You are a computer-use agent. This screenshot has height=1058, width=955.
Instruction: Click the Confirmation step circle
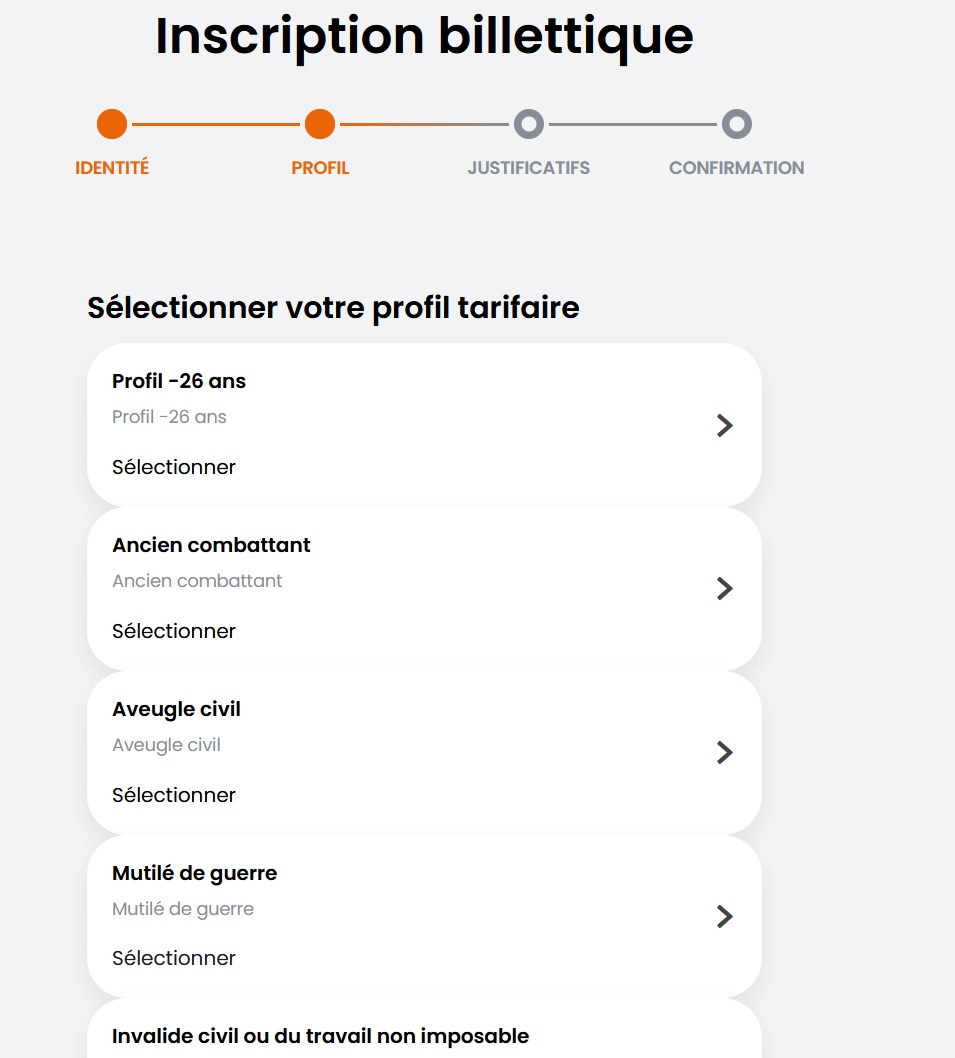coord(737,125)
